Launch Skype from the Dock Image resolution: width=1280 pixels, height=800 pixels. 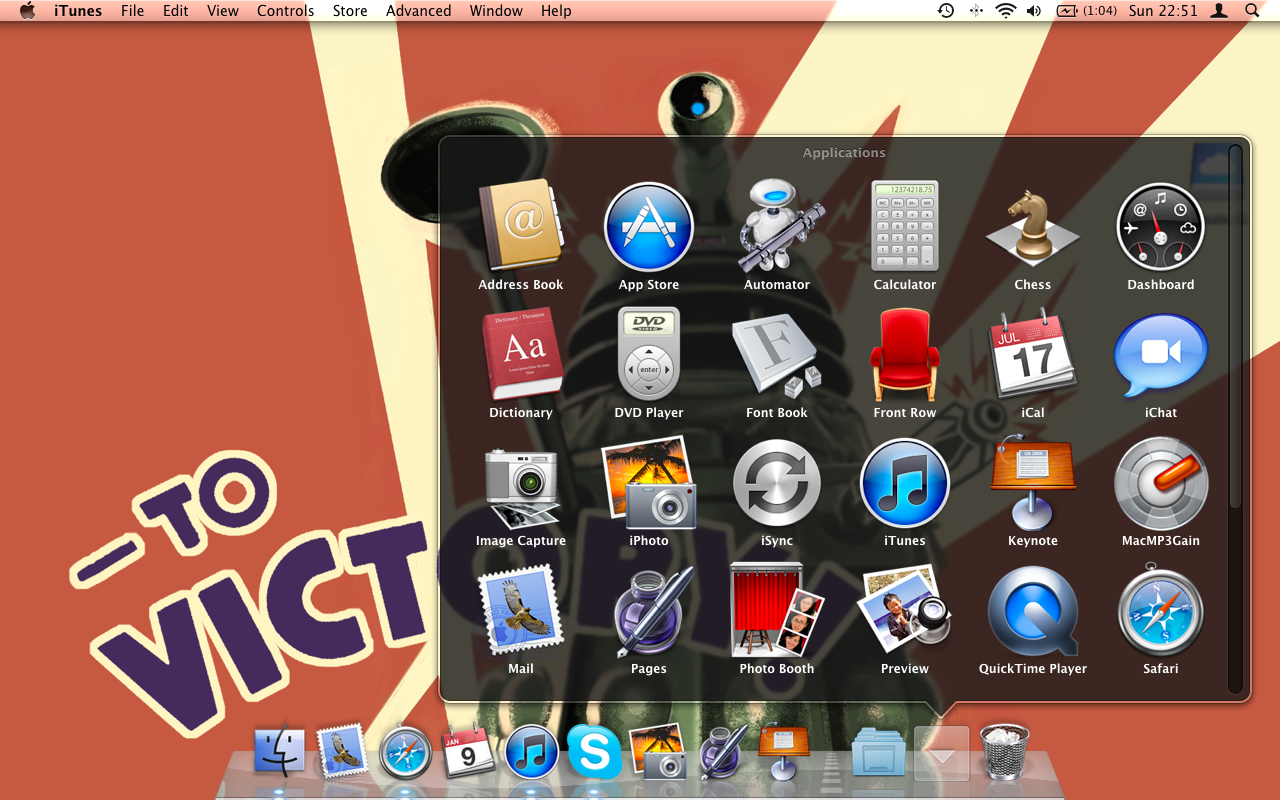click(594, 751)
